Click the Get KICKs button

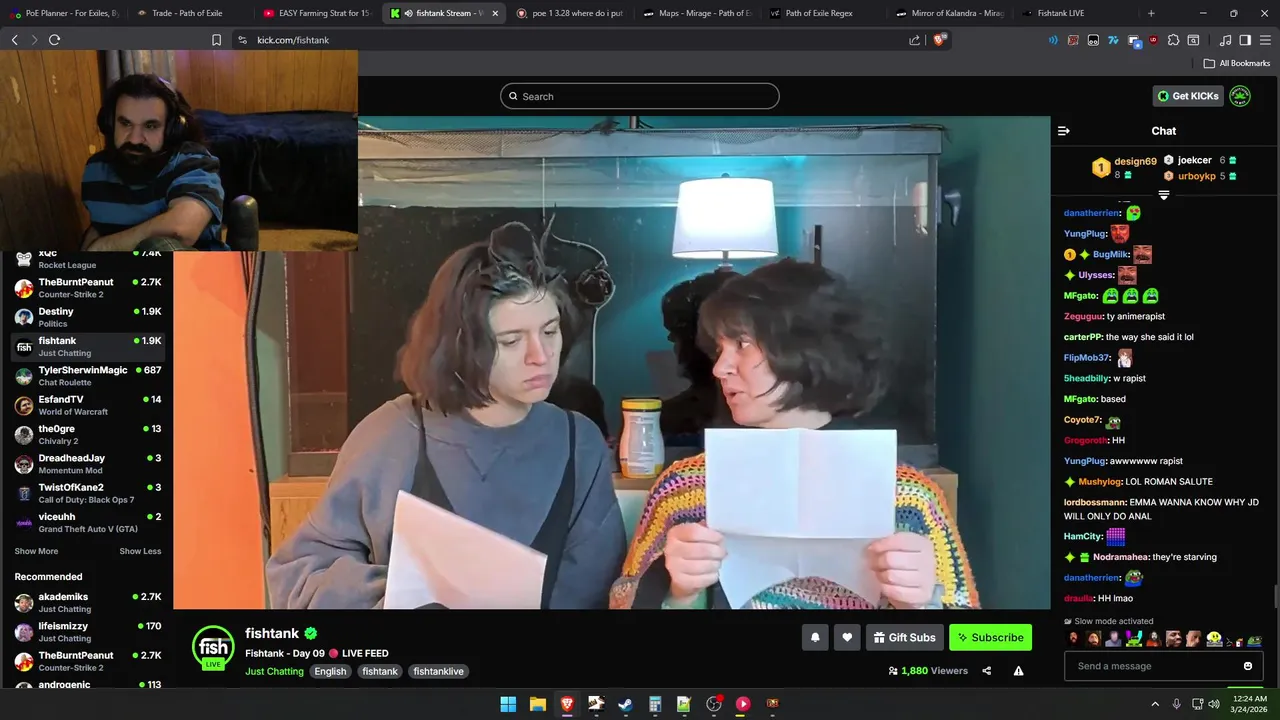1188,96
